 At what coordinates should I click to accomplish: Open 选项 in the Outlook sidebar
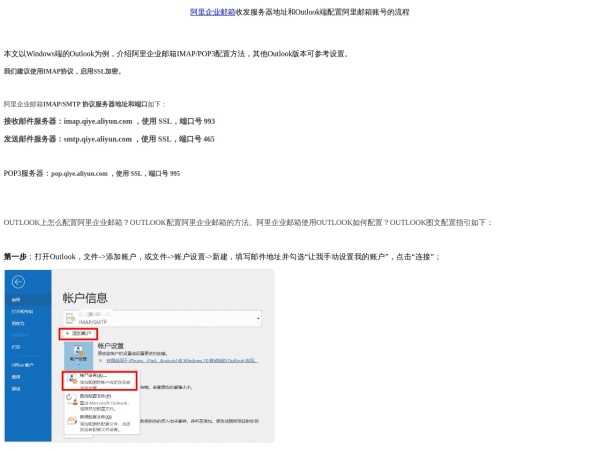16,377
